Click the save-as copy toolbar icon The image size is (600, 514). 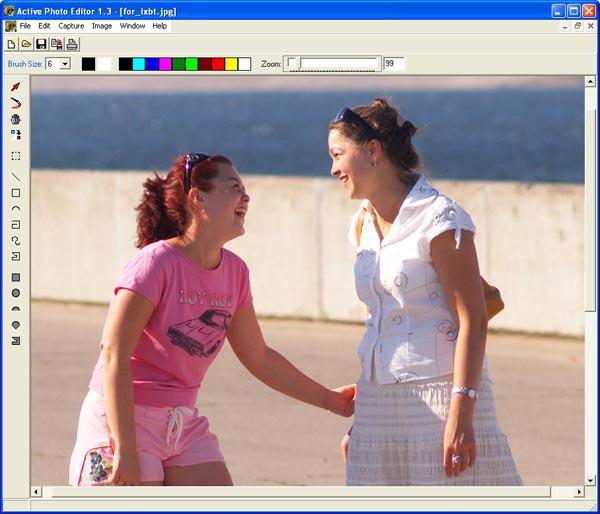pyautogui.click(x=57, y=44)
